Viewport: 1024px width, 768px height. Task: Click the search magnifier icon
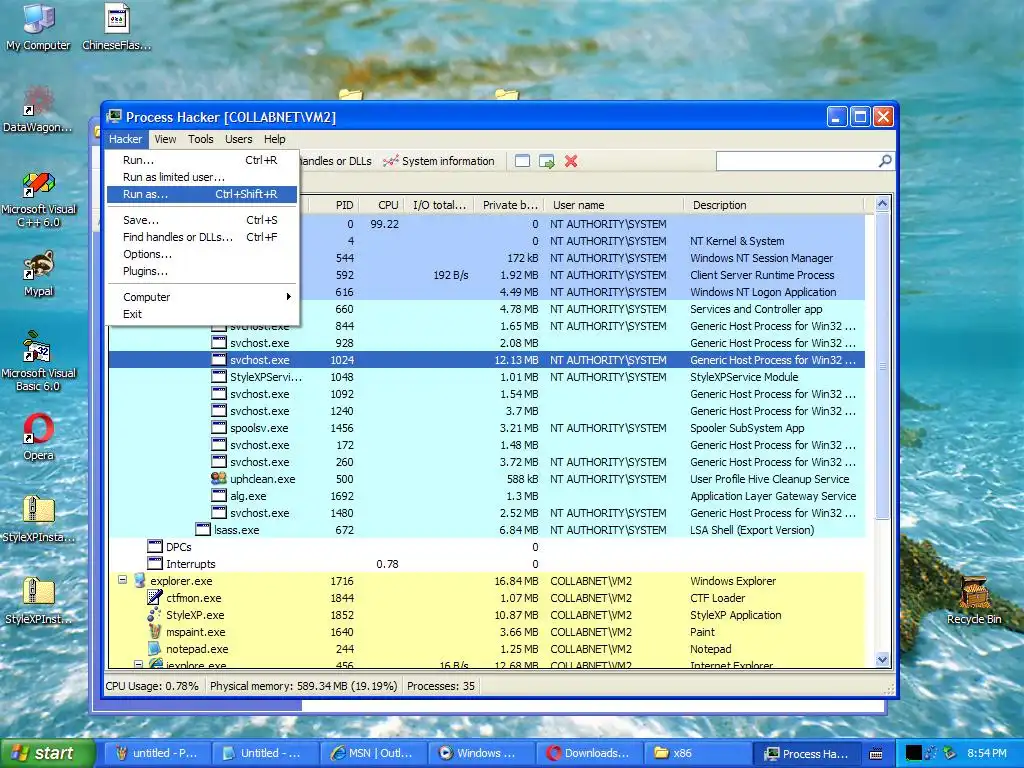pyautogui.click(x=885, y=161)
